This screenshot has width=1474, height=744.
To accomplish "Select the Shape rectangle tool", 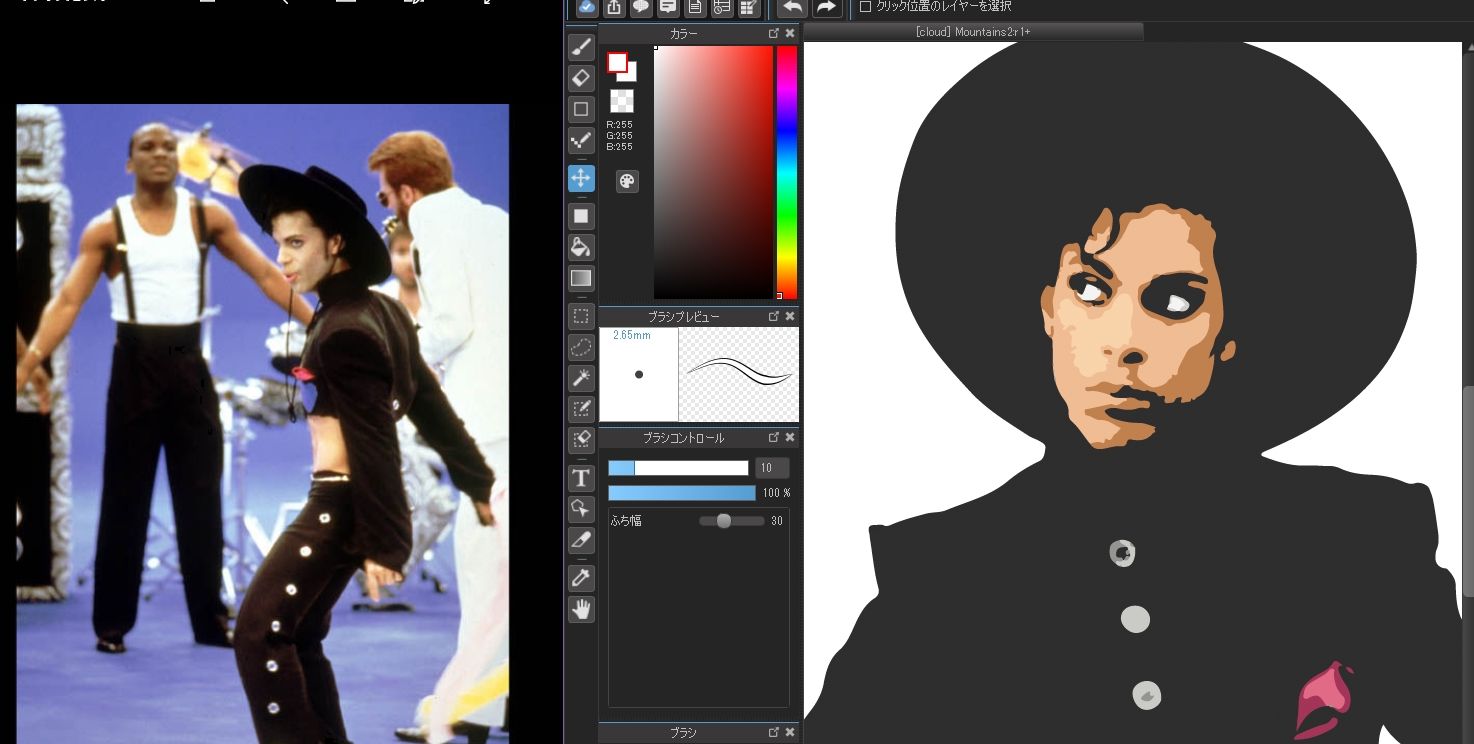I will [x=581, y=108].
